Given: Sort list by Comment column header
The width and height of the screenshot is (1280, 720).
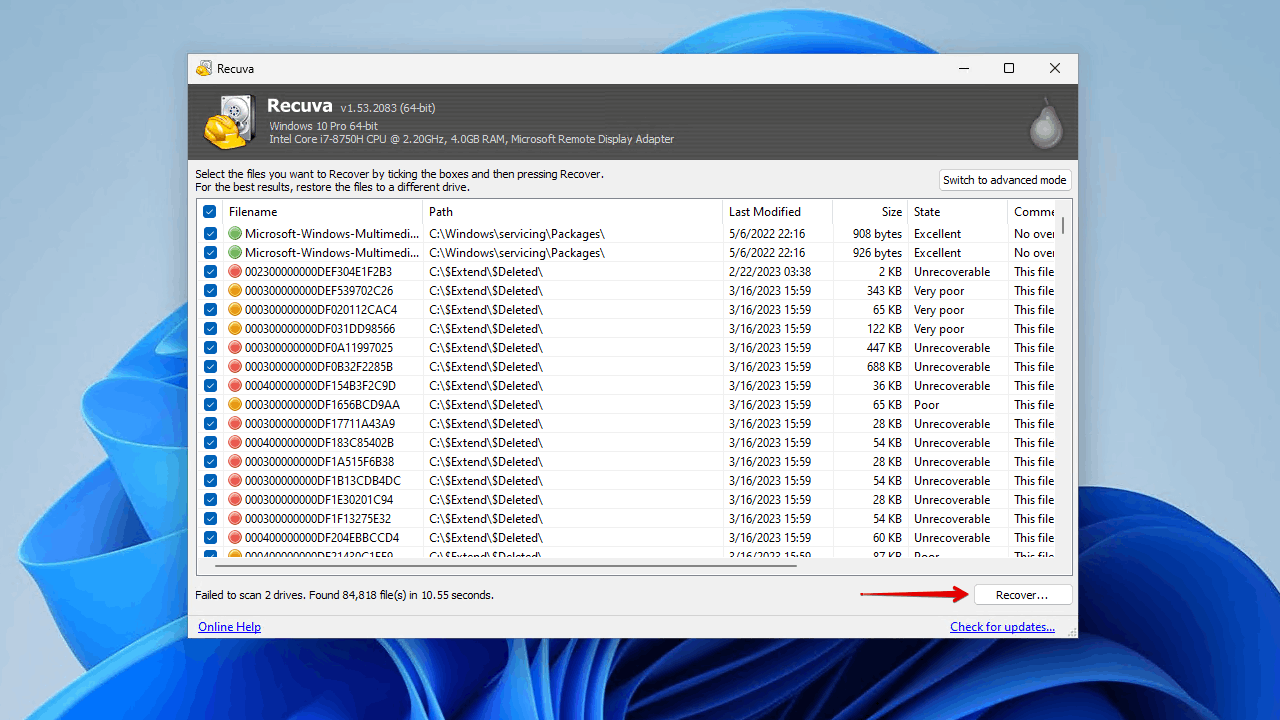Looking at the screenshot, I should point(1034,212).
